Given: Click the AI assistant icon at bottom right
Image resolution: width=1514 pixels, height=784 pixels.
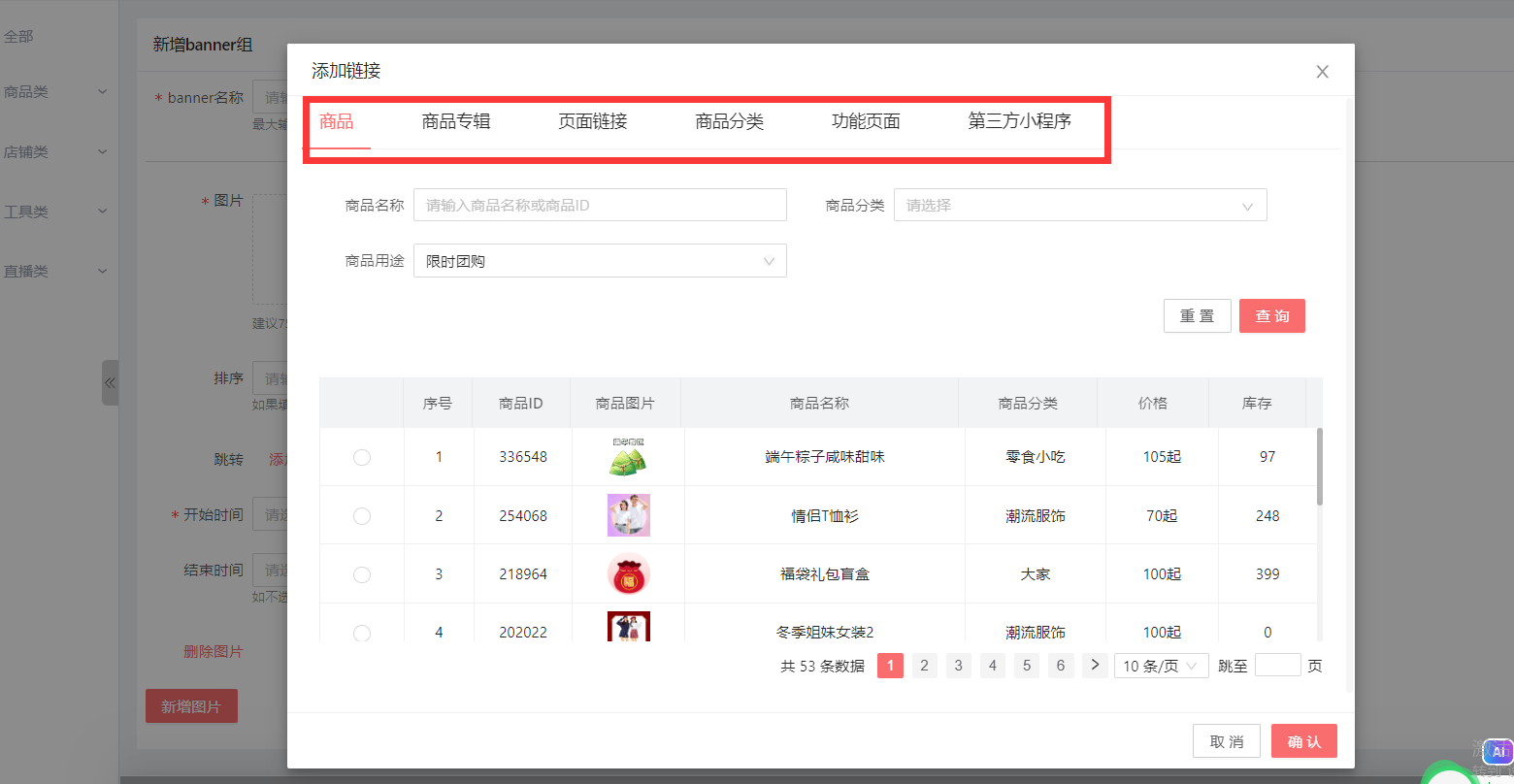Looking at the screenshot, I should 1498,752.
